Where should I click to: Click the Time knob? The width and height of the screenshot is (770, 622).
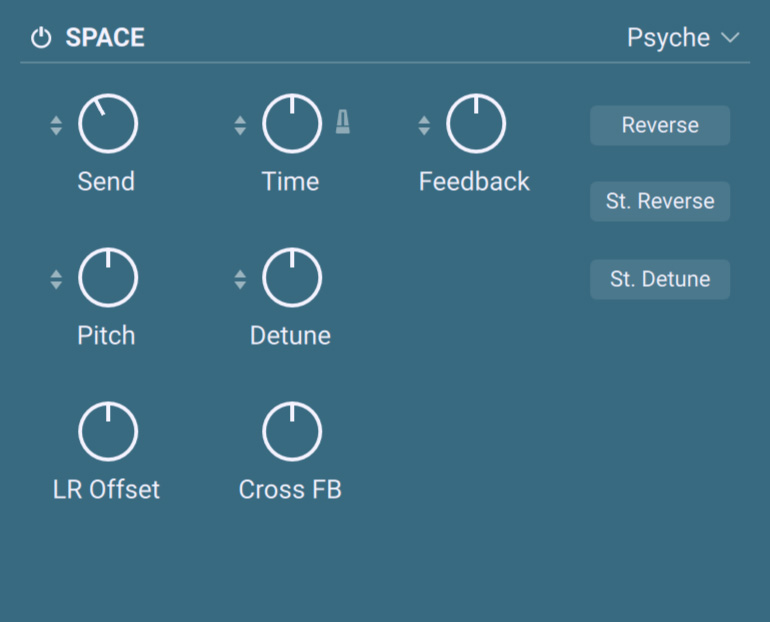(x=292, y=125)
